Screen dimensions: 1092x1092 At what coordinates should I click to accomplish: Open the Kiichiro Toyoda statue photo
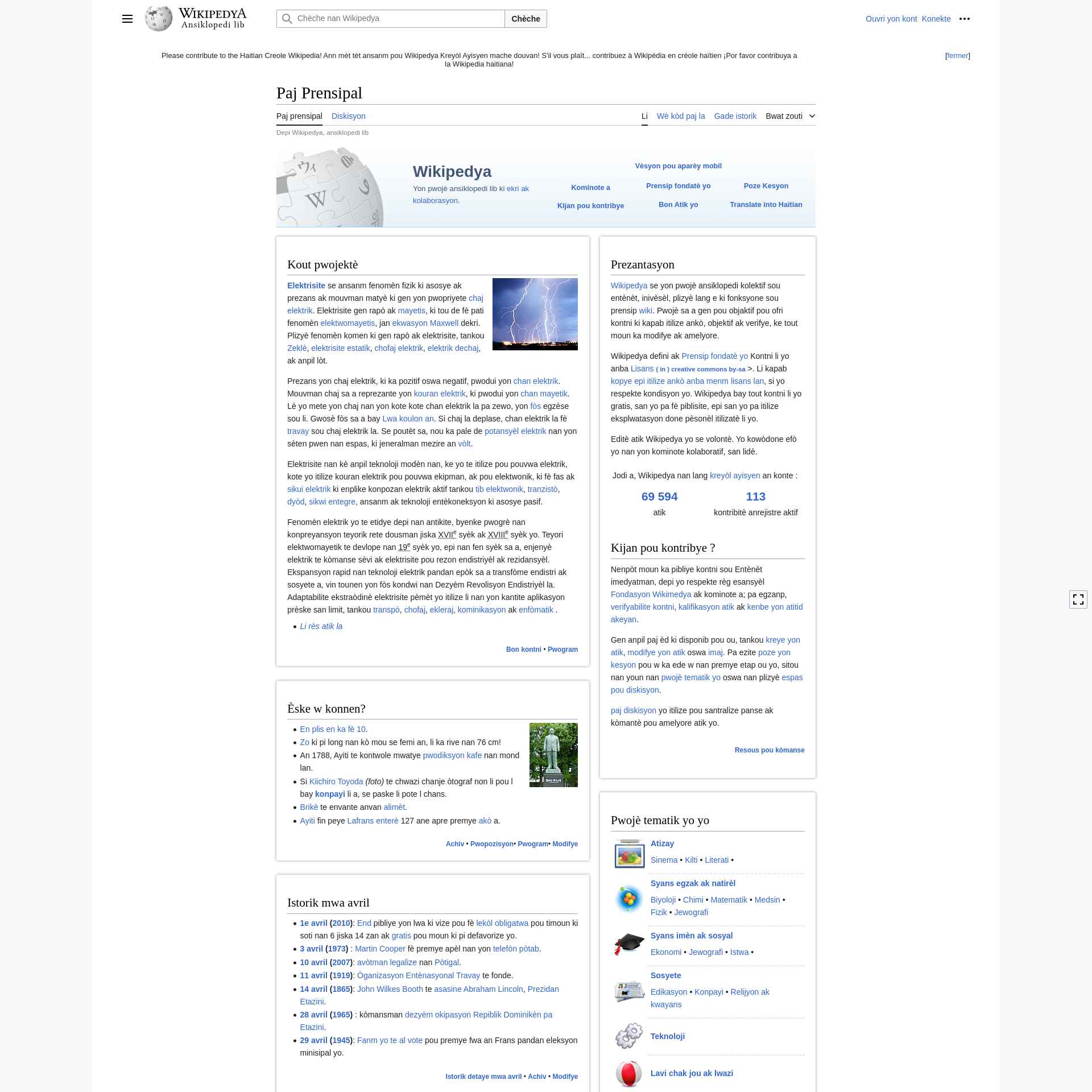coord(553,755)
